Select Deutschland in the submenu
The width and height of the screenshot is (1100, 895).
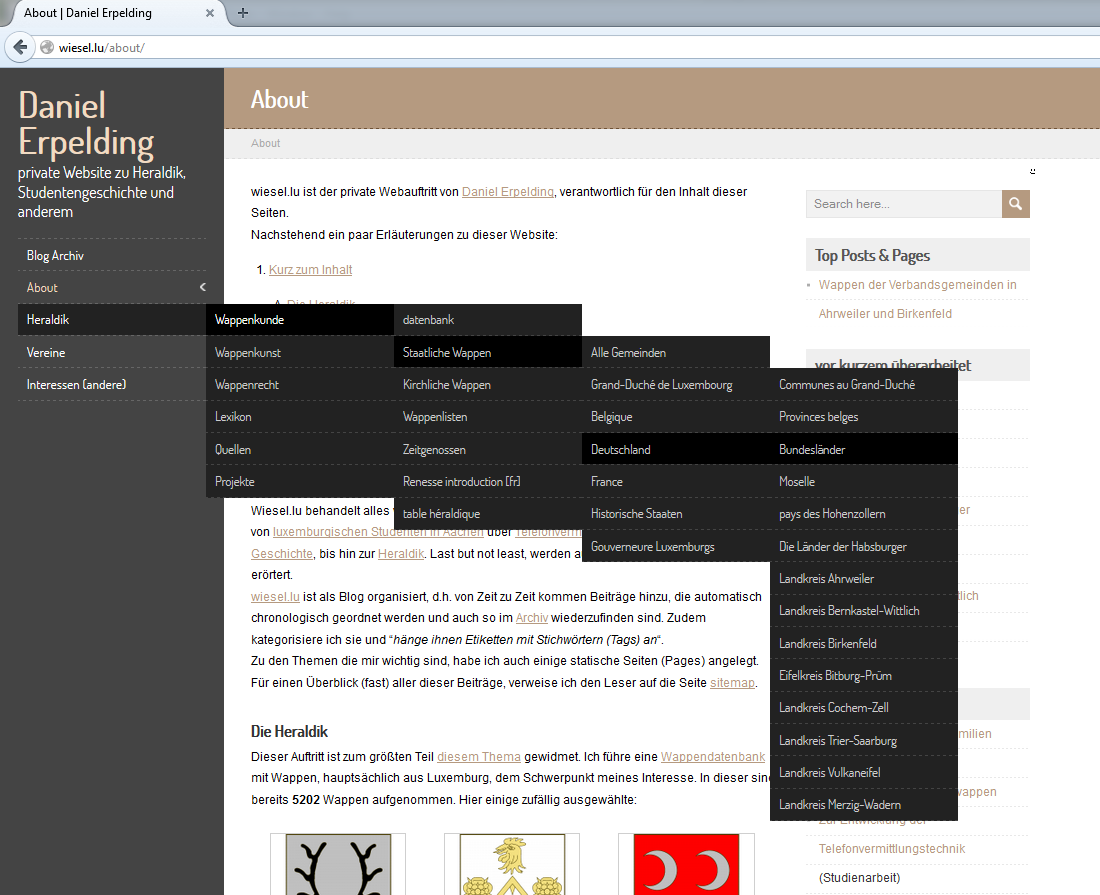[x=621, y=450]
